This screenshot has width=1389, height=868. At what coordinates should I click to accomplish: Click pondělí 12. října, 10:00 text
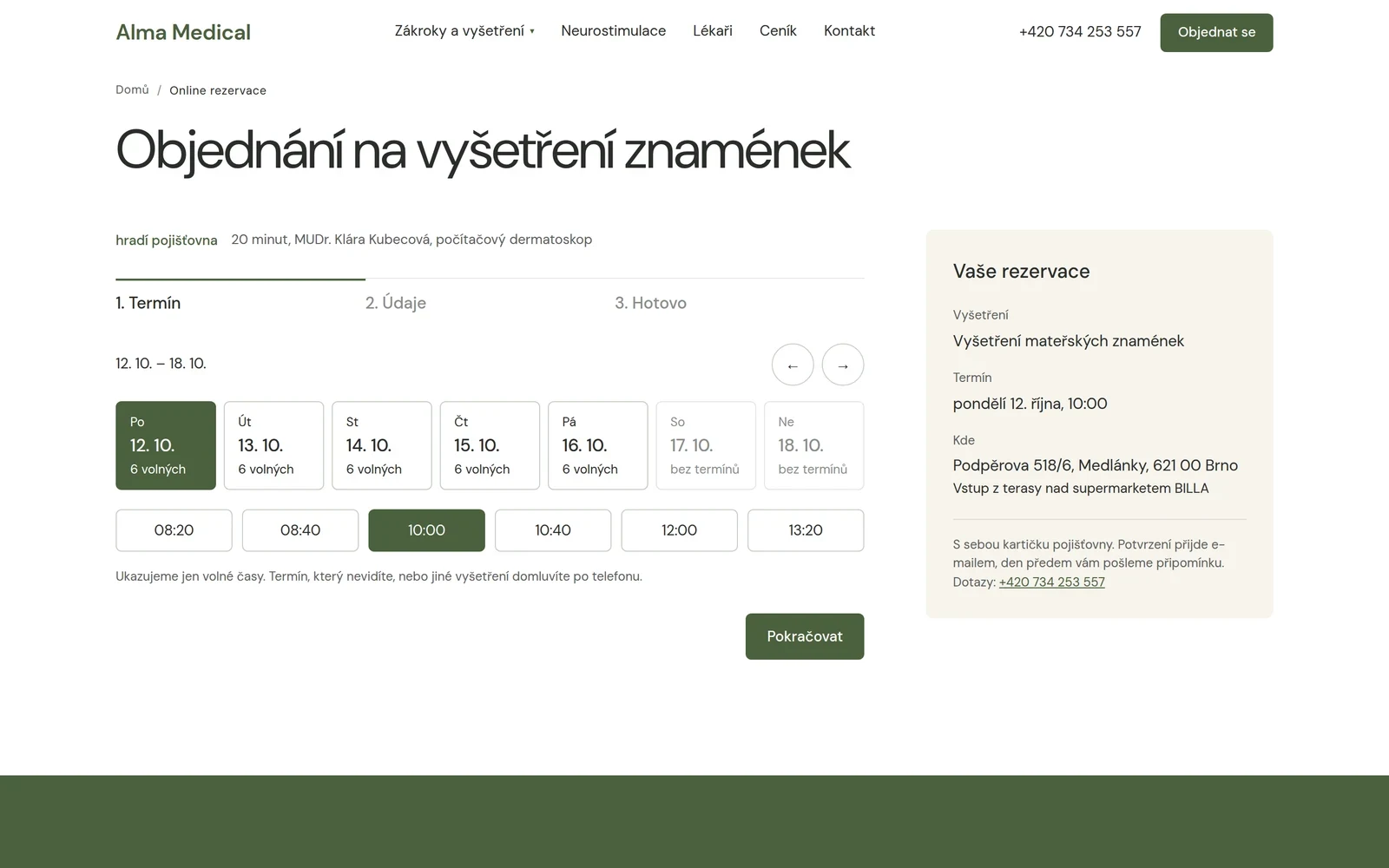click(1030, 404)
